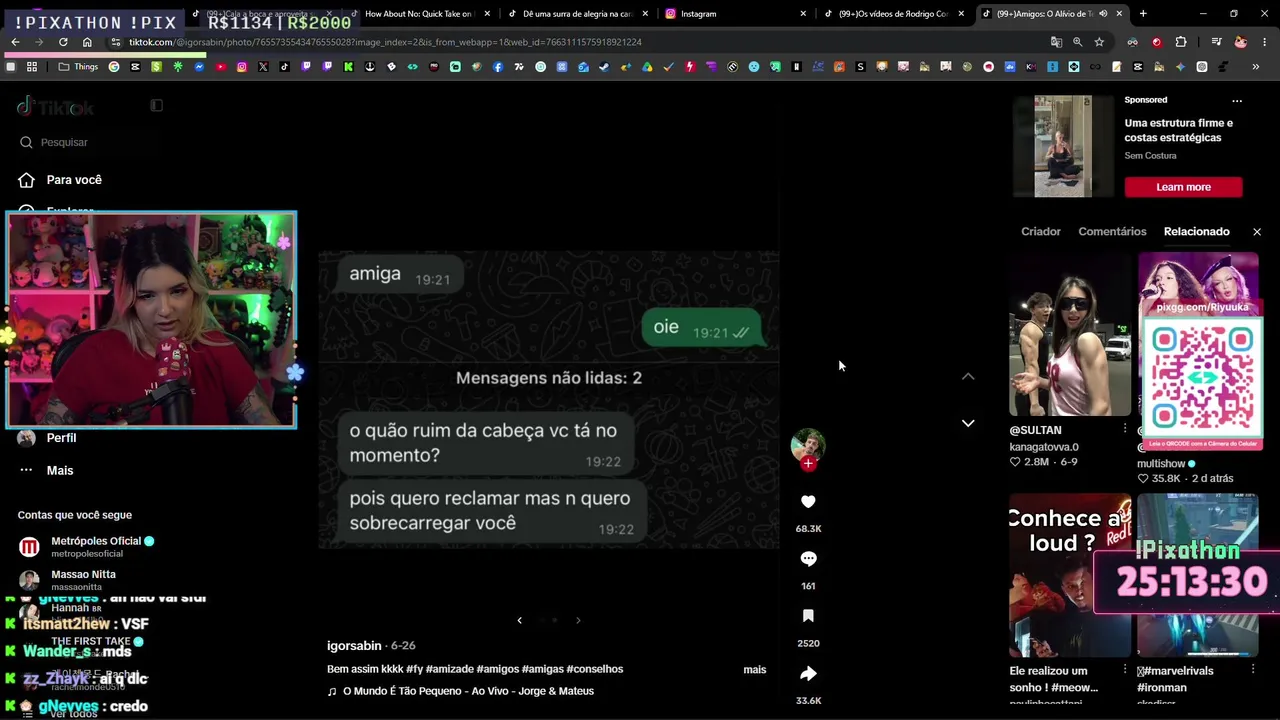Screen dimensions: 1280x720
Task: Collapse the TikTok sidebar panel icon
Action: [156, 105]
